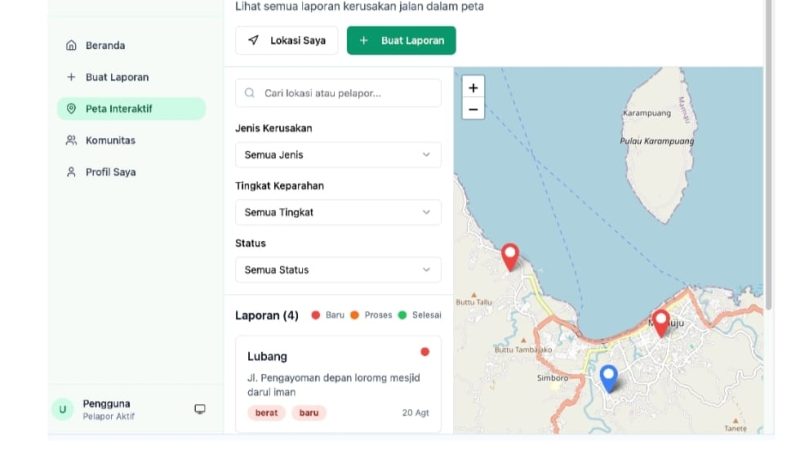Click the berat severity tag

pyautogui.click(x=266, y=413)
